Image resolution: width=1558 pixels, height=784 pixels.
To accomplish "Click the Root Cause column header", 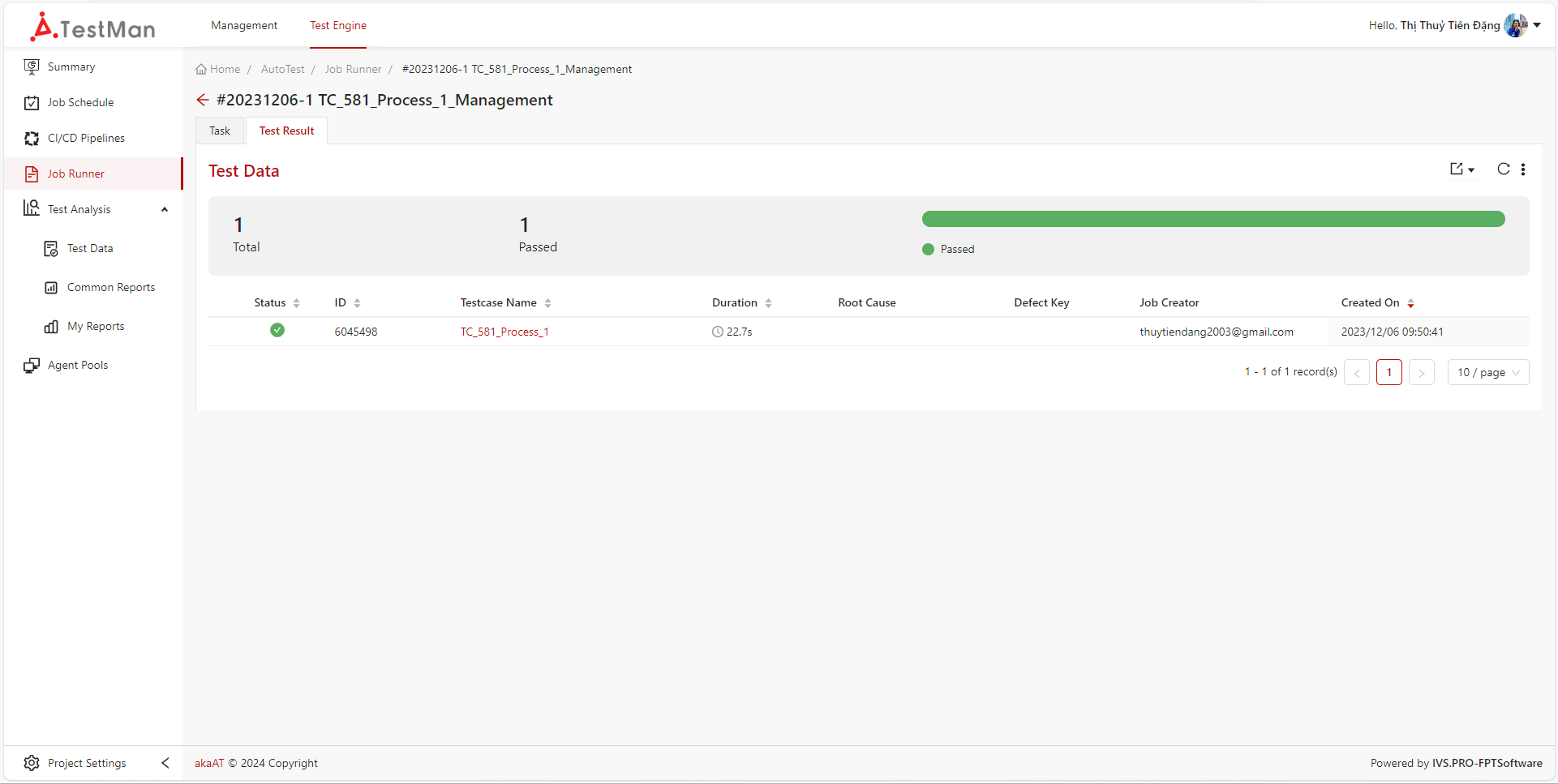I will pyautogui.click(x=867, y=302).
